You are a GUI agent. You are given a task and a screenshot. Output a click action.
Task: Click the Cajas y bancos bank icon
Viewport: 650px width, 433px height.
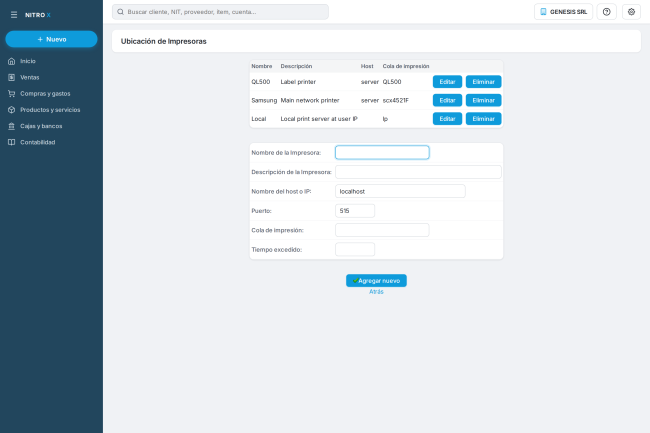click(12, 126)
